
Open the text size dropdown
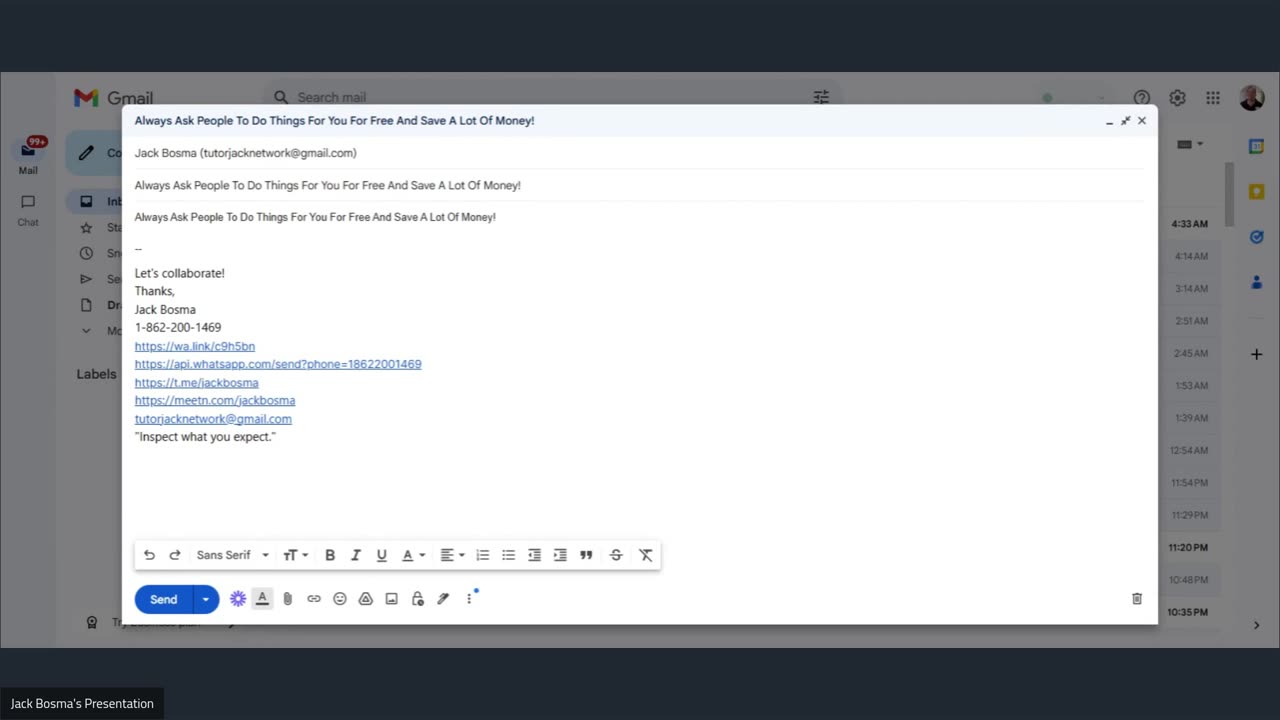tap(295, 555)
